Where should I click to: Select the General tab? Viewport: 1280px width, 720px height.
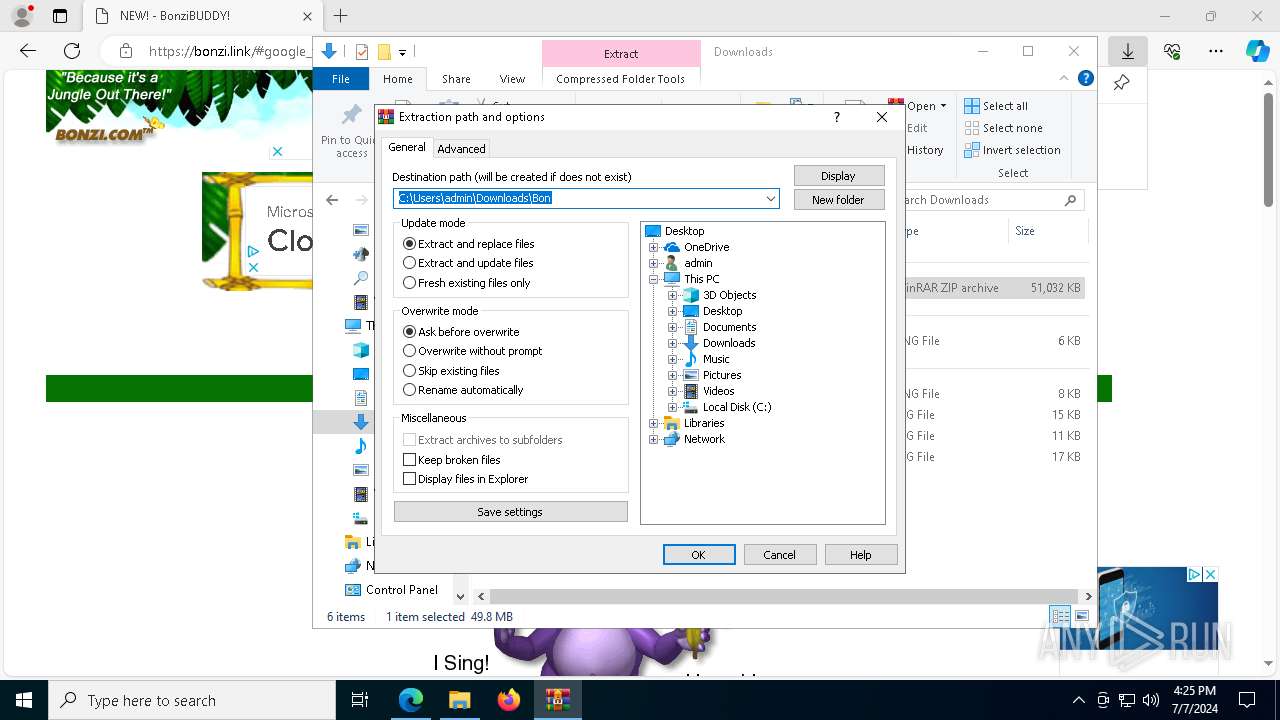[x=407, y=147]
